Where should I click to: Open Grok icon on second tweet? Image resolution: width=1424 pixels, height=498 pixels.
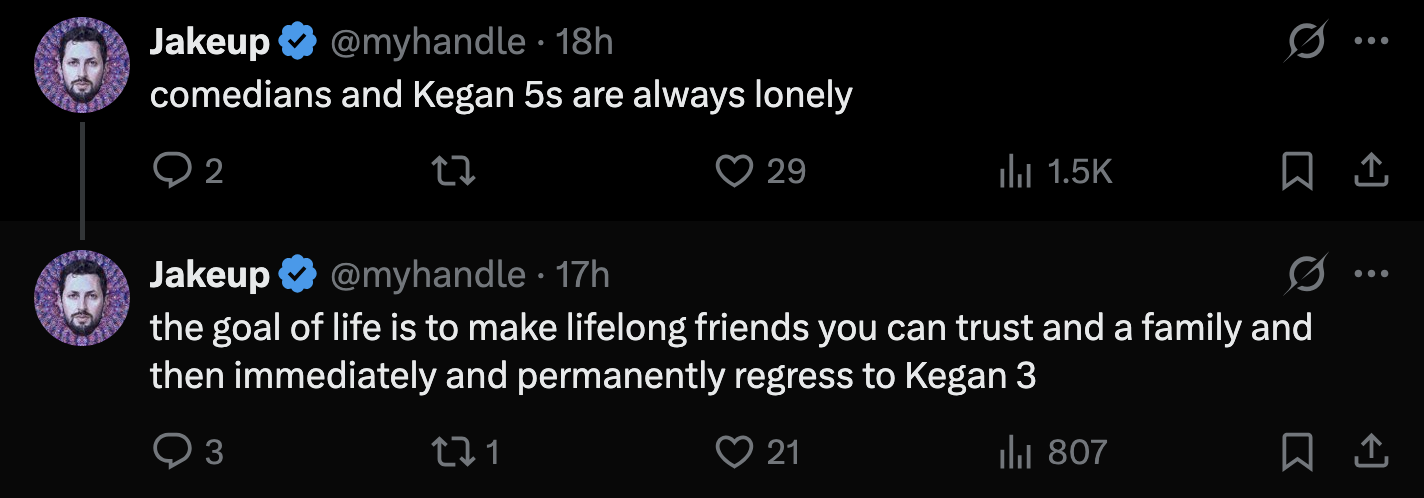click(1307, 273)
